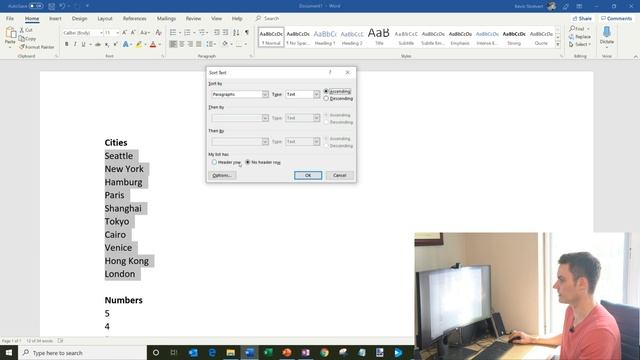Open Task View on the taskbar
Viewport: 640px width, 360px height.
coord(174,353)
